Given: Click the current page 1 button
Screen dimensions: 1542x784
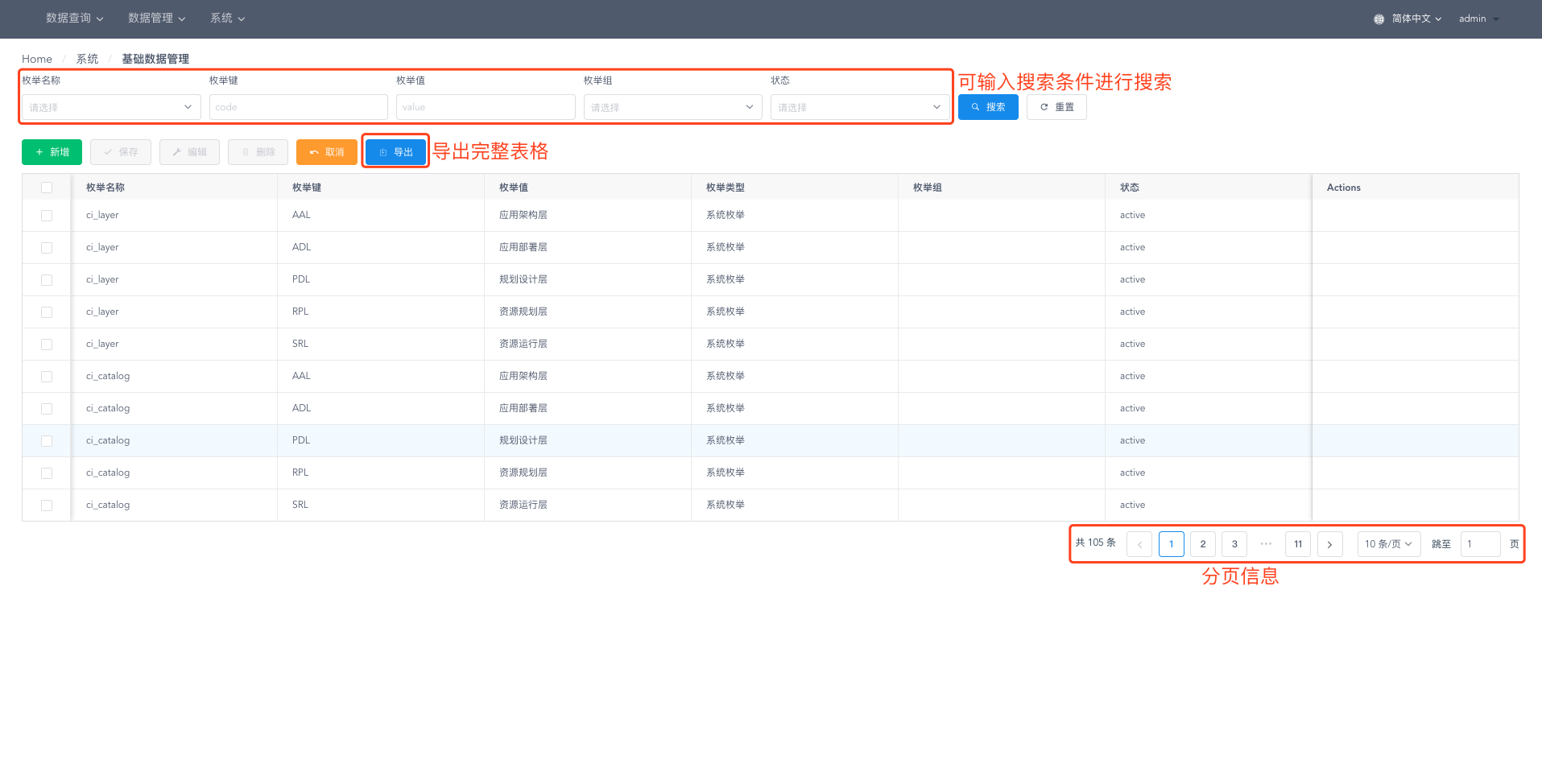Looking at the screenshot, I should pos(1172,544).
